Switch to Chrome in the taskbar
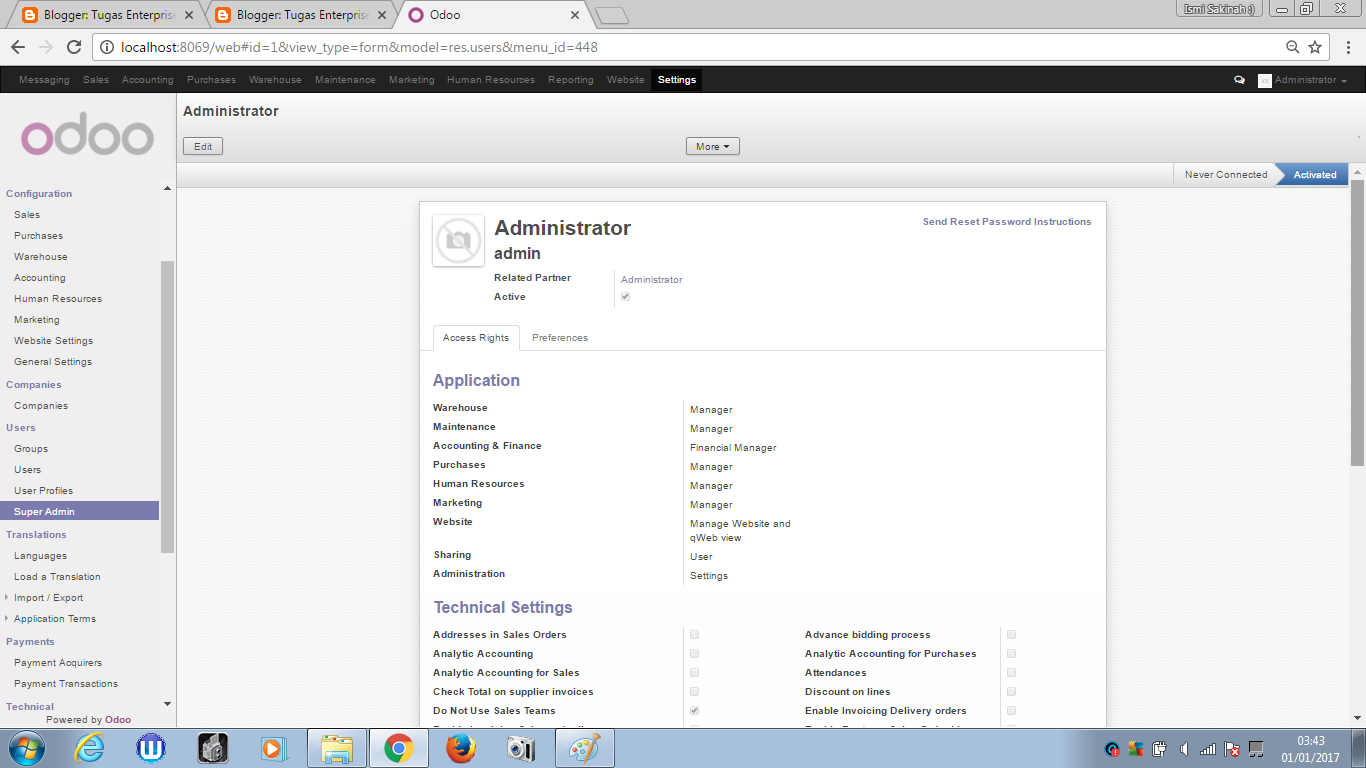Image resolution: width=1366 pixels, height=768 pixels. tap(399, 748)
